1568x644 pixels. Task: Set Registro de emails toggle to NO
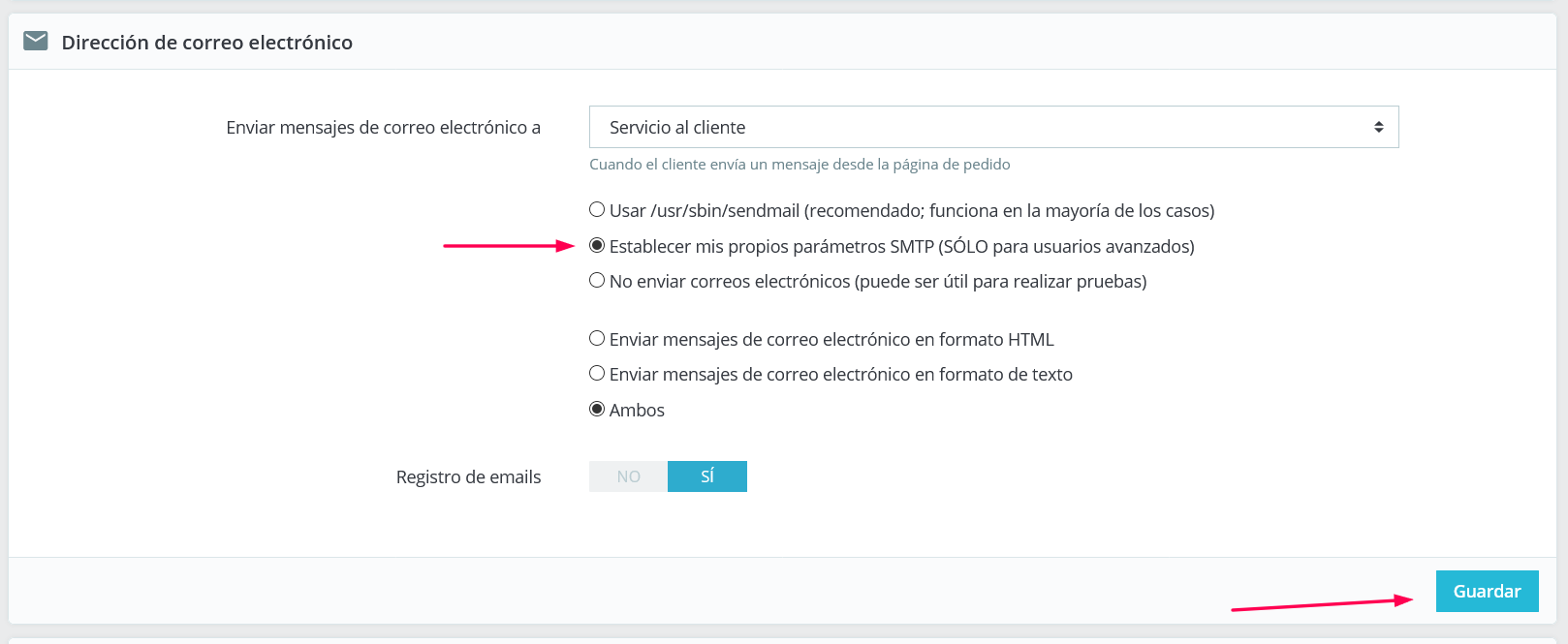(628, 476)
